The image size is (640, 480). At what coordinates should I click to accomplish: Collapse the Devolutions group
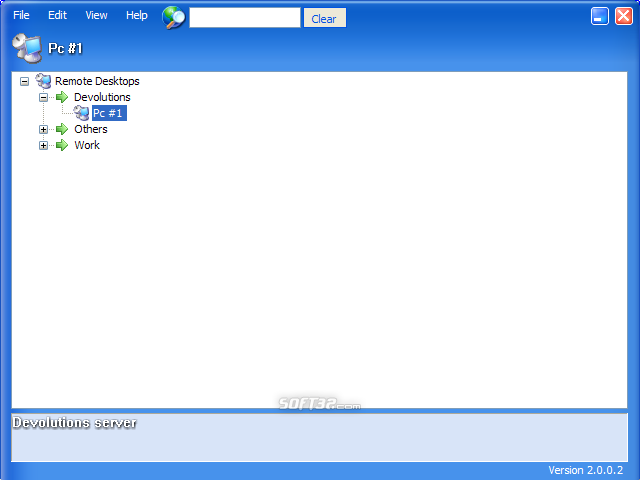[x=43, y=97]
